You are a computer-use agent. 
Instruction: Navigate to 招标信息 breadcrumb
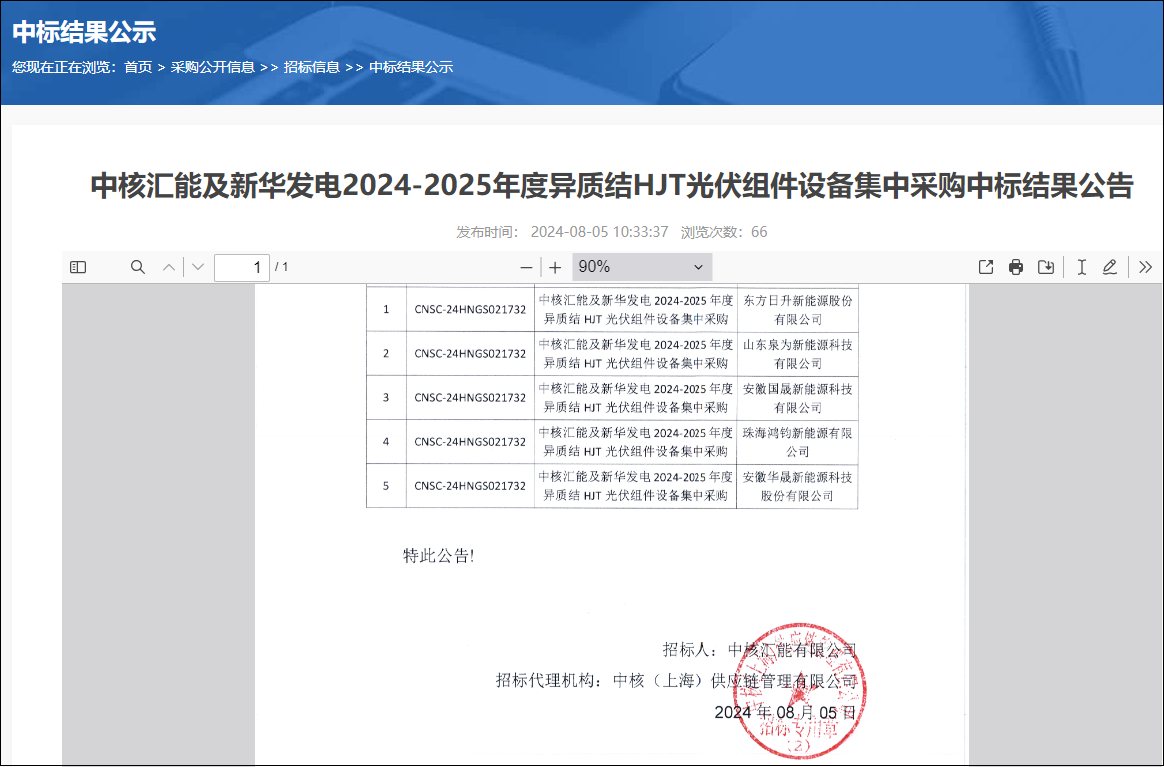coord(312,67)
